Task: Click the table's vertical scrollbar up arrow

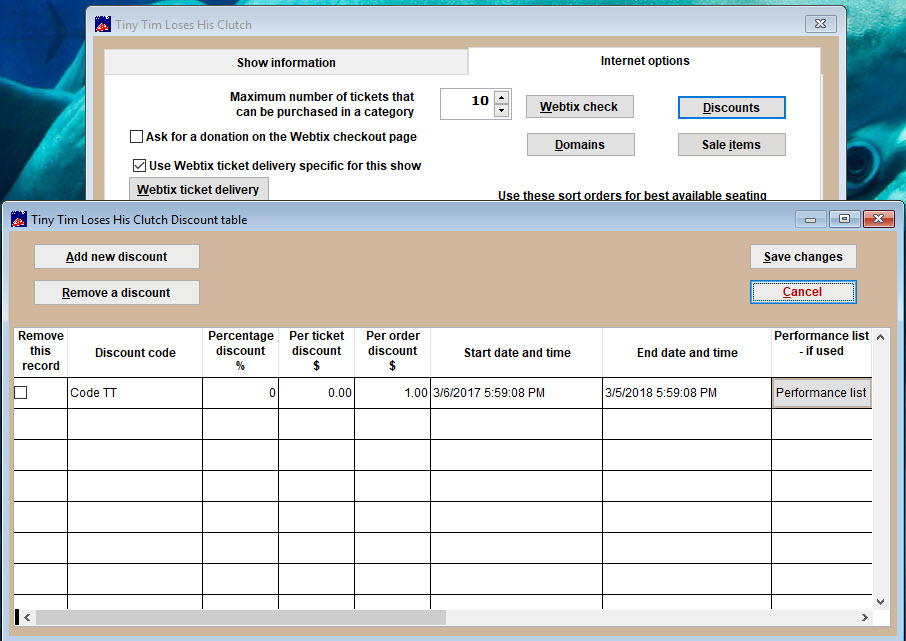Action: click(880, 336)
